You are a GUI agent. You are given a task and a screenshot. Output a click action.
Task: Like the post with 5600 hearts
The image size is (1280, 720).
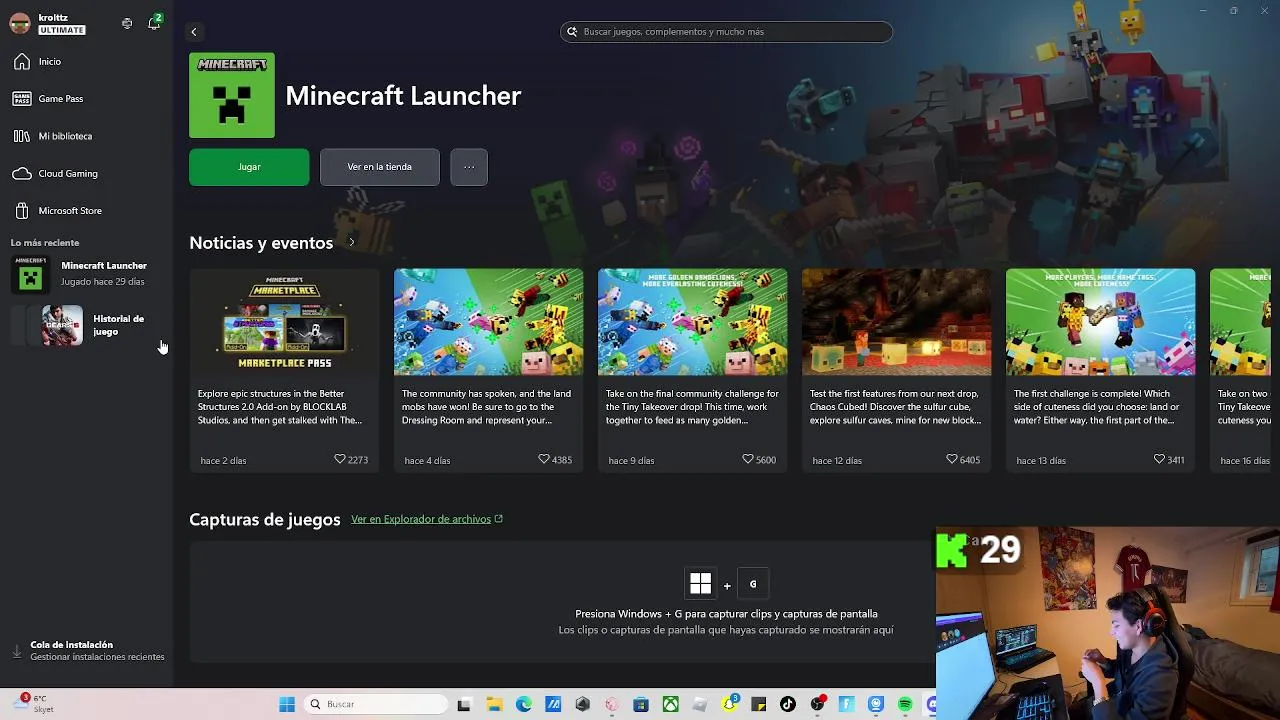[x=748, y=460]
